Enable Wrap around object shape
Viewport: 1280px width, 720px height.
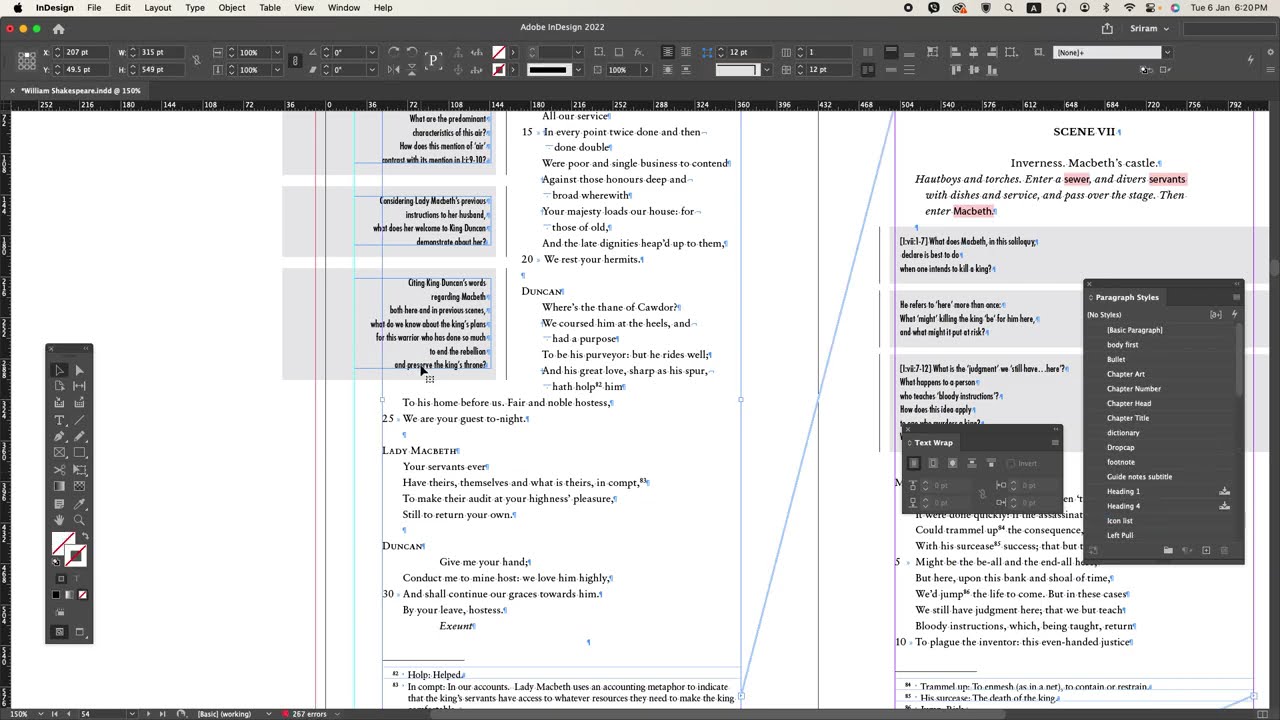pos(952,463)
